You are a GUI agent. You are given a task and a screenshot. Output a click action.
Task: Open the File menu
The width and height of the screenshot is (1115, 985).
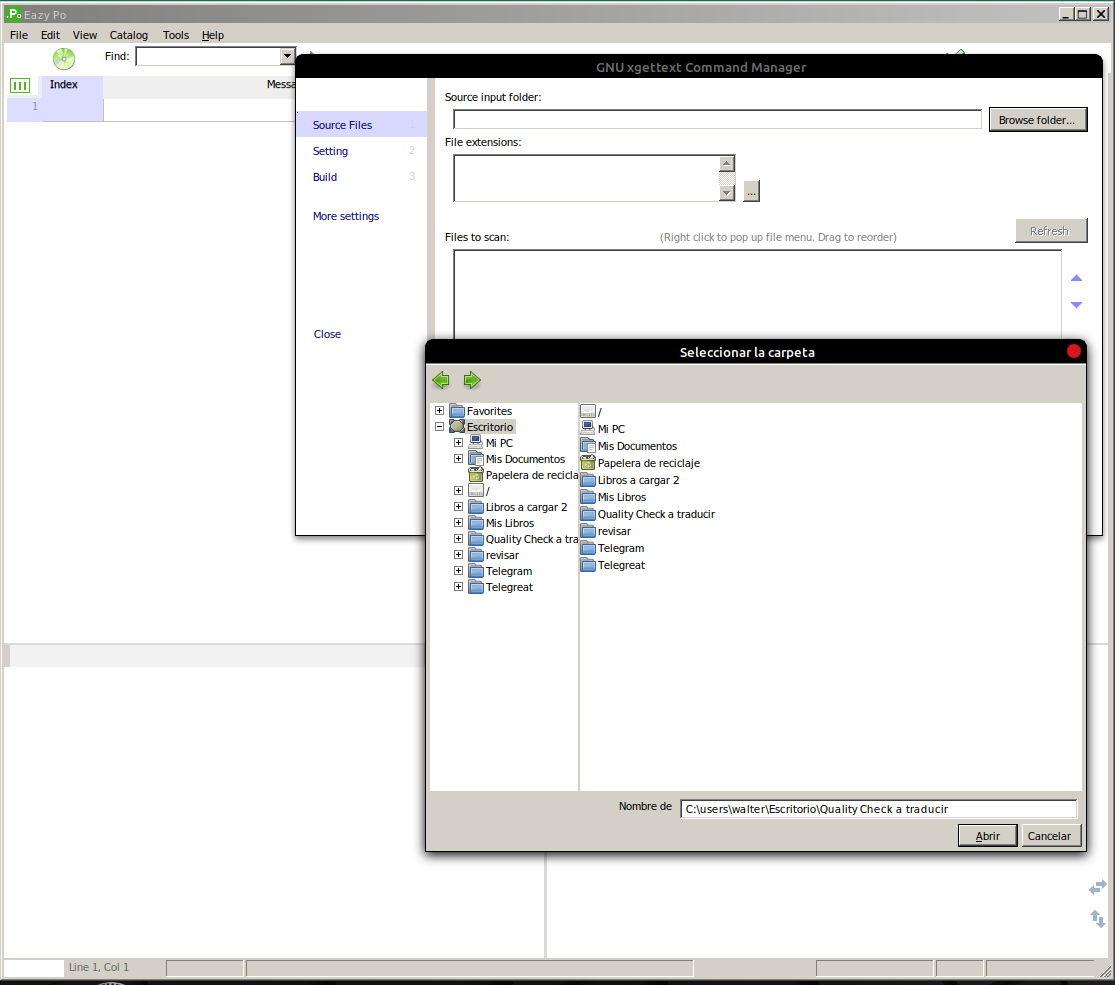pos(19,35)
